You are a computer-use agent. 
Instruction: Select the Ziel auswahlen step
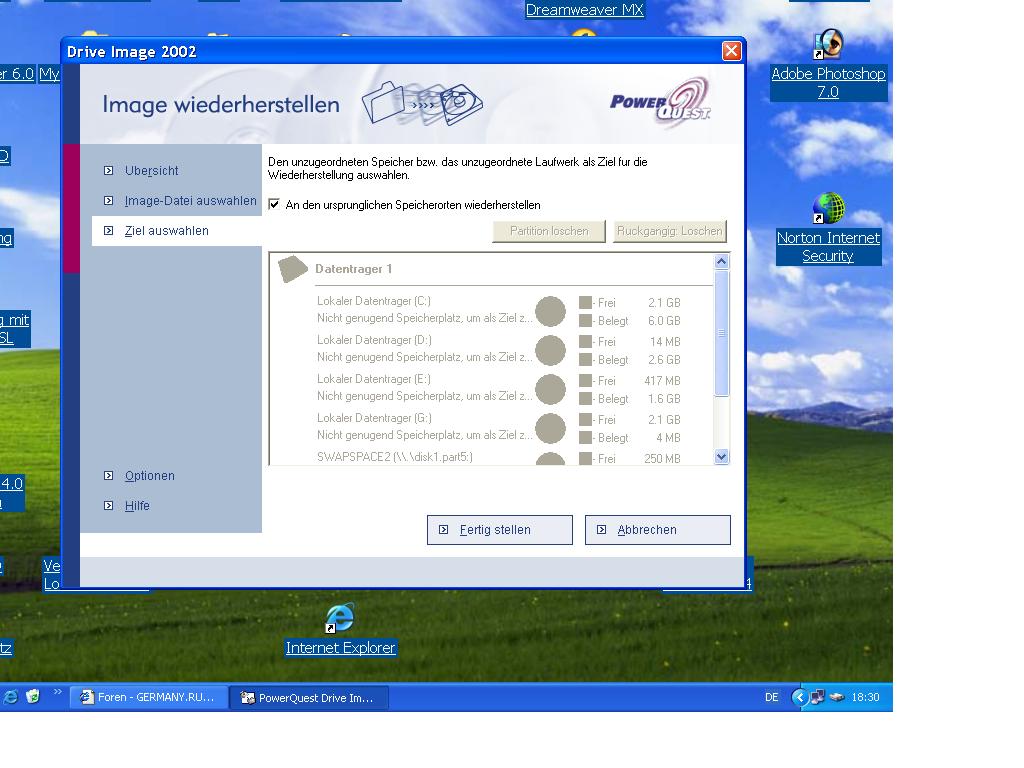[167, 231]
